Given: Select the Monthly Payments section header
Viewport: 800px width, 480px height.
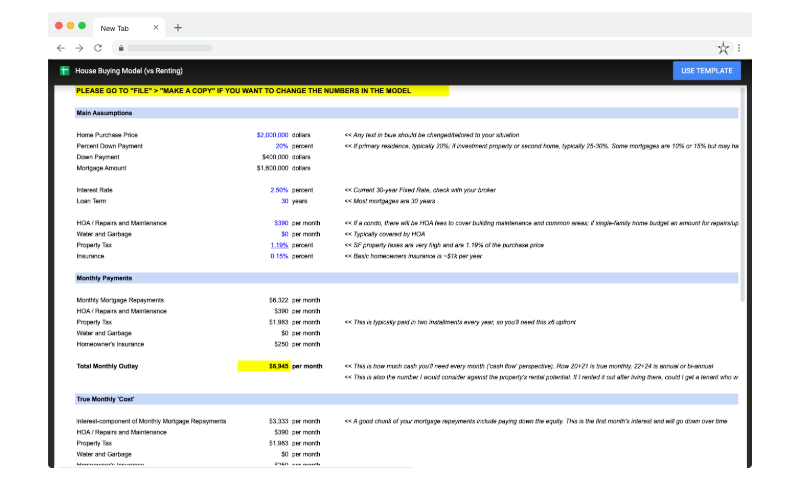Looking at the screenshot, I should pos(406,278).
